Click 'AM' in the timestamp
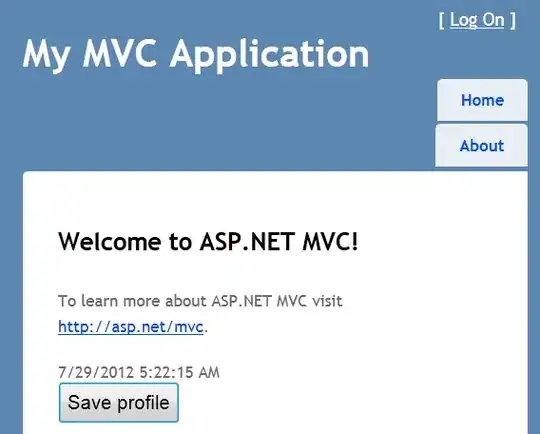 (209, 372)
